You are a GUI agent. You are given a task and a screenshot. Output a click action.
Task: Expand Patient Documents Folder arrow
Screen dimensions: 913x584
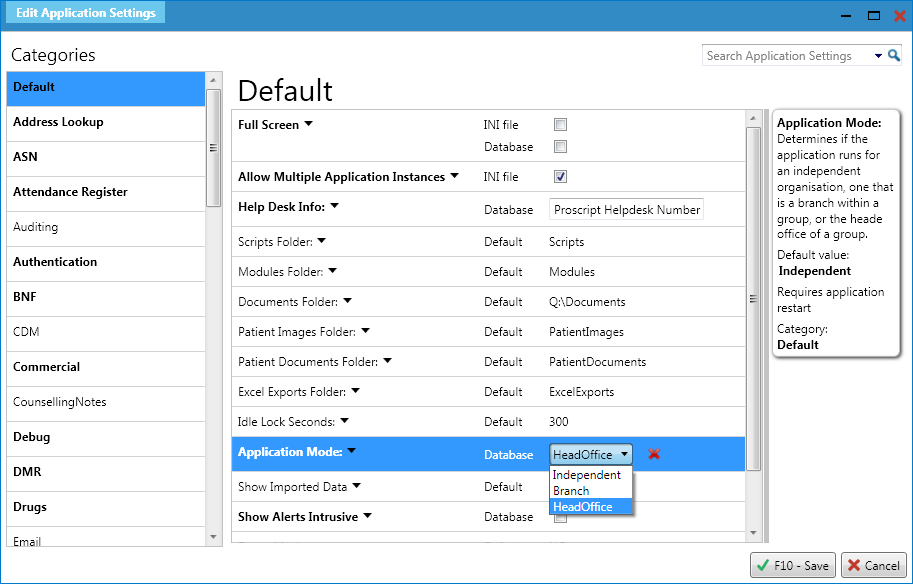pyautogui.click(x=388, y=361)
